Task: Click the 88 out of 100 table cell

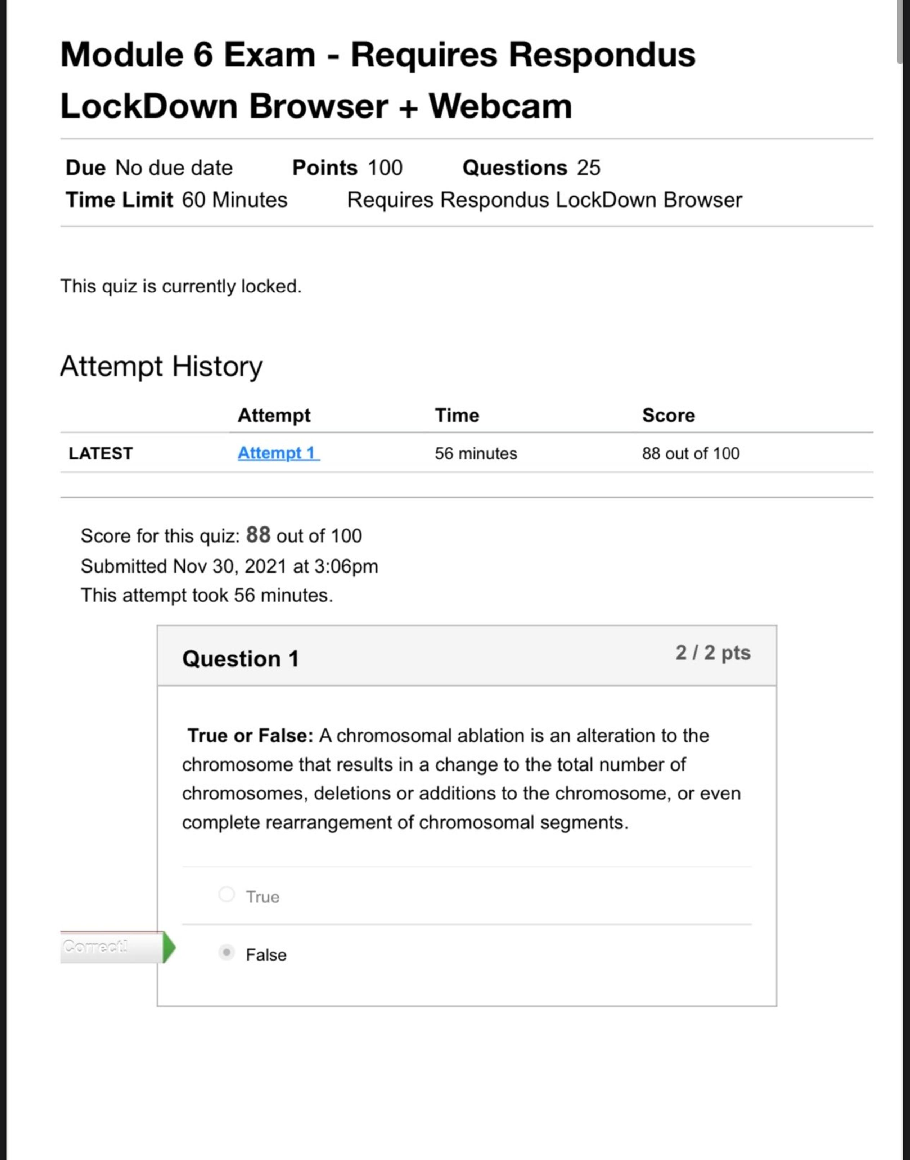Action: tap(691, 453)
